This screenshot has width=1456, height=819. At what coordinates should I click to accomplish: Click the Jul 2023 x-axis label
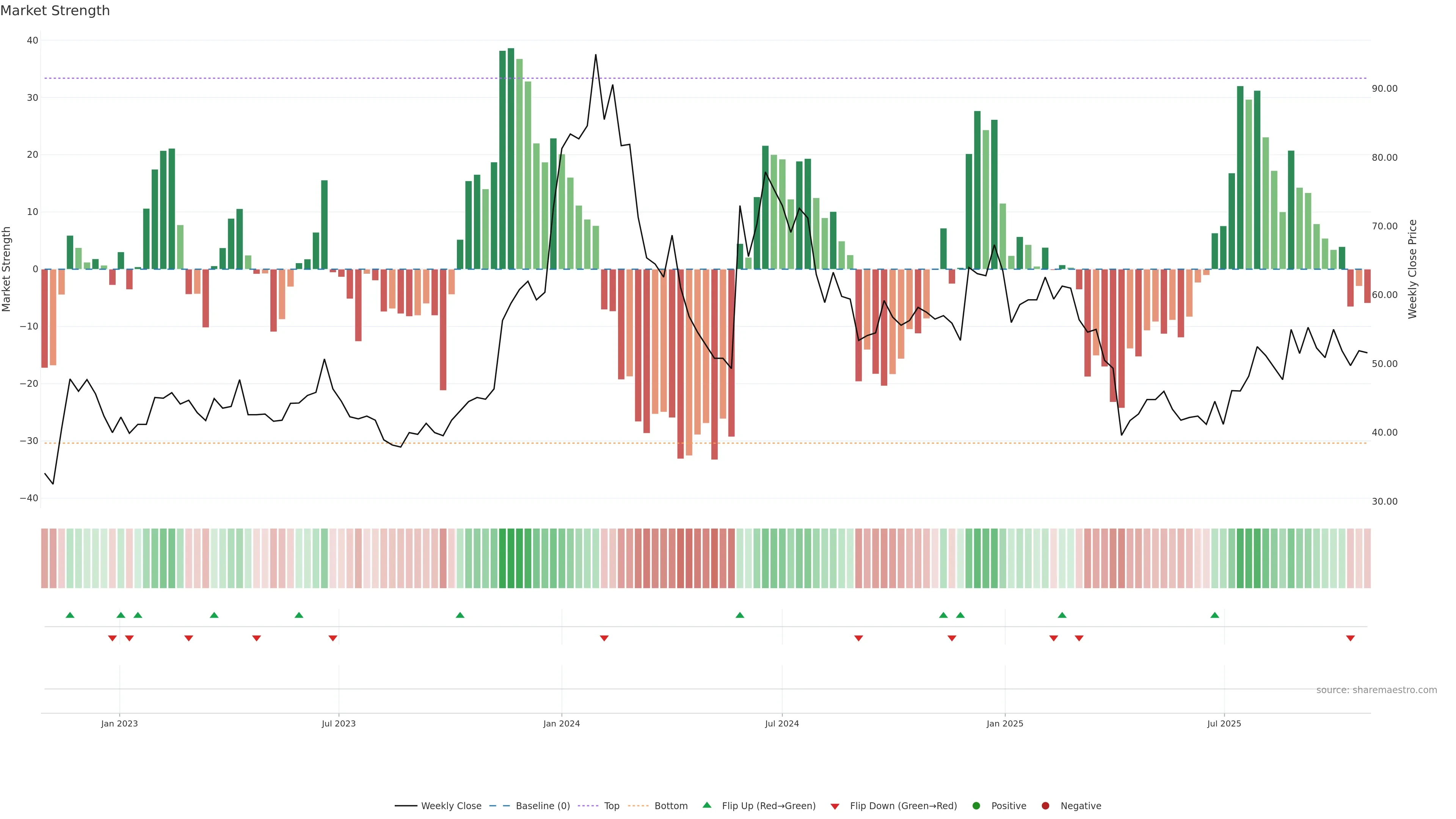pyautogui.click(x=339, y=723)
